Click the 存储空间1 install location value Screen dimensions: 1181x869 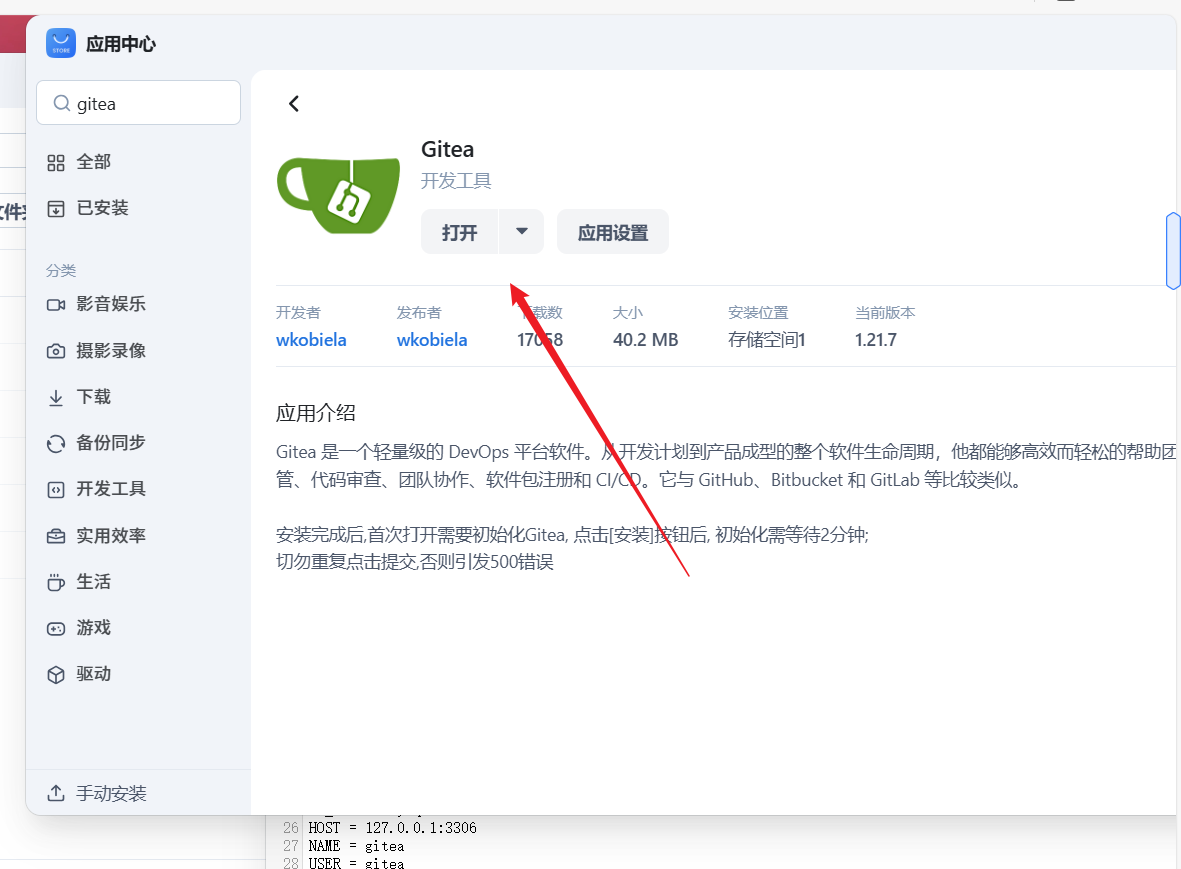(767, 340)
